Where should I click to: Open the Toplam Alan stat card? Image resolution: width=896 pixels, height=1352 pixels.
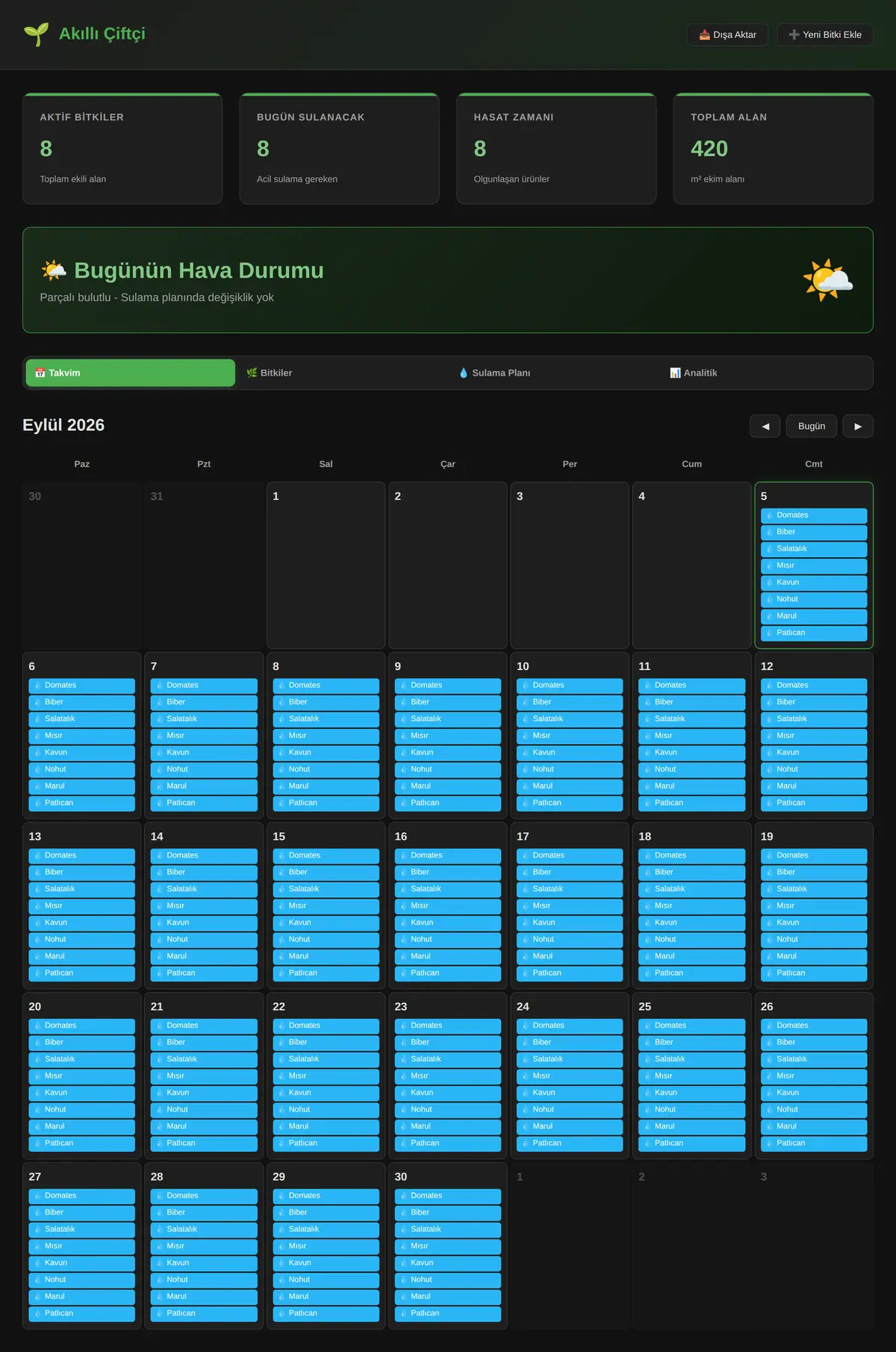tap(774, 149)
